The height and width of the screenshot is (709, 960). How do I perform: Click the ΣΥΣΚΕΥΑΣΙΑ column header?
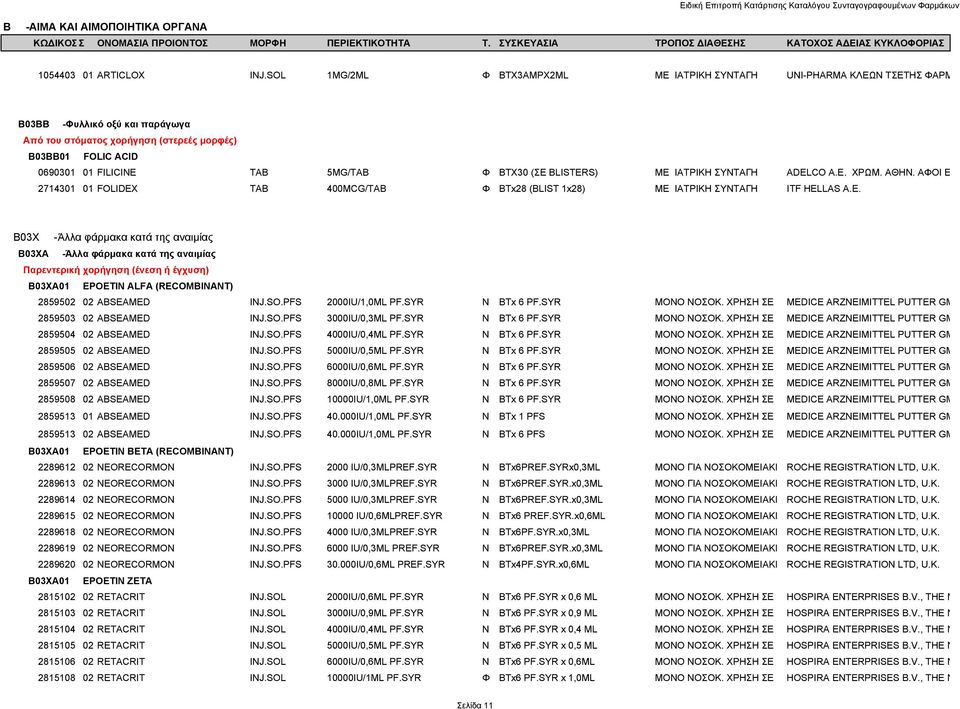tap(528, 43)
